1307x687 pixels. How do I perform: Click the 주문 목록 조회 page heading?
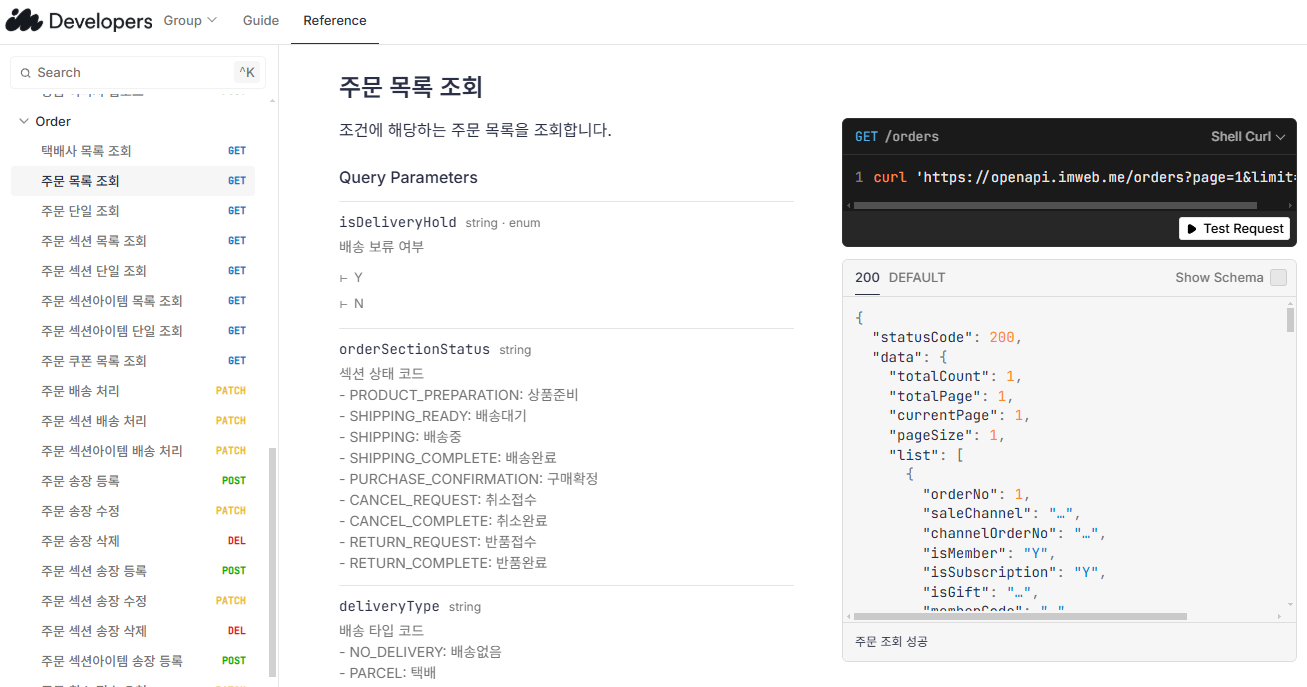click(411, 87)
